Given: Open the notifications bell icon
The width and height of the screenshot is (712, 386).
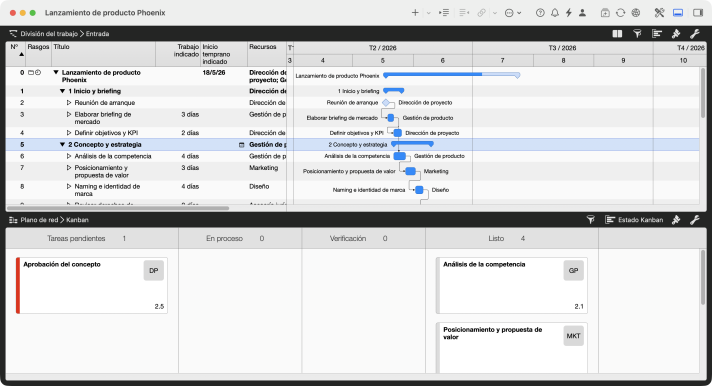Looking at the screenshot, I should (554, 13).
